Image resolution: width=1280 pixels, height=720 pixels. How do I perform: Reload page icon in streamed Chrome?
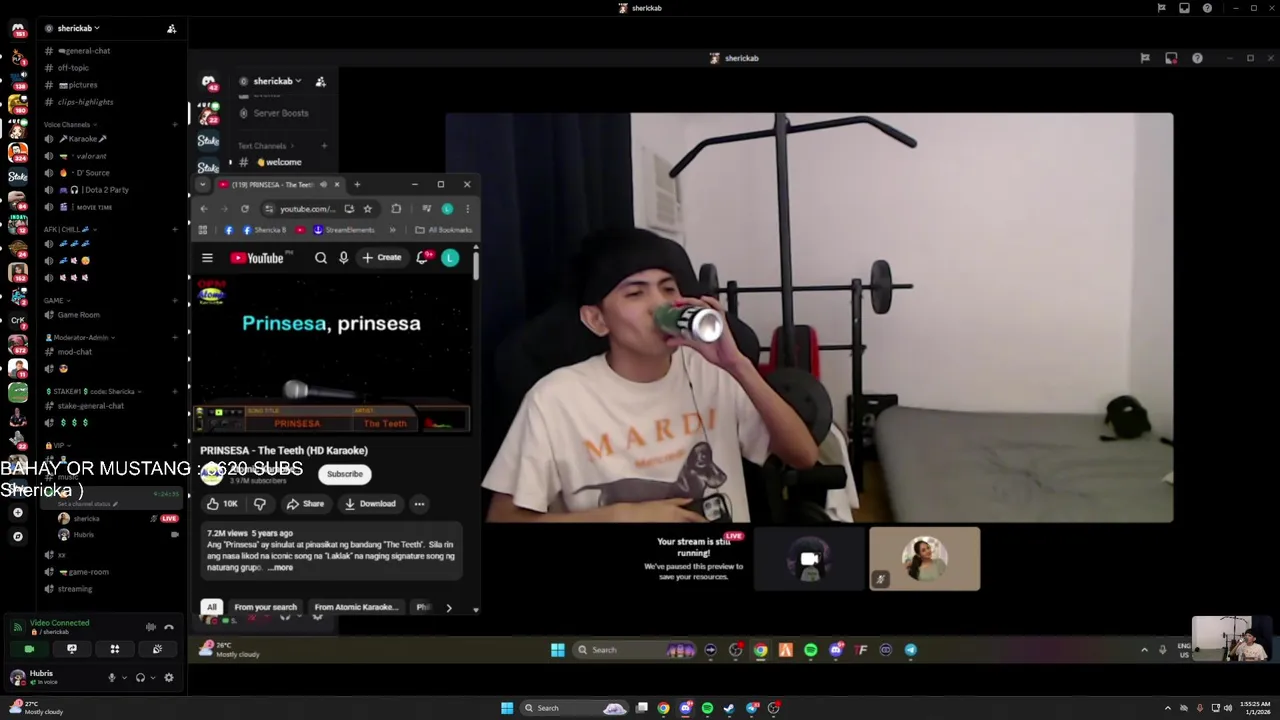point(244,209)
